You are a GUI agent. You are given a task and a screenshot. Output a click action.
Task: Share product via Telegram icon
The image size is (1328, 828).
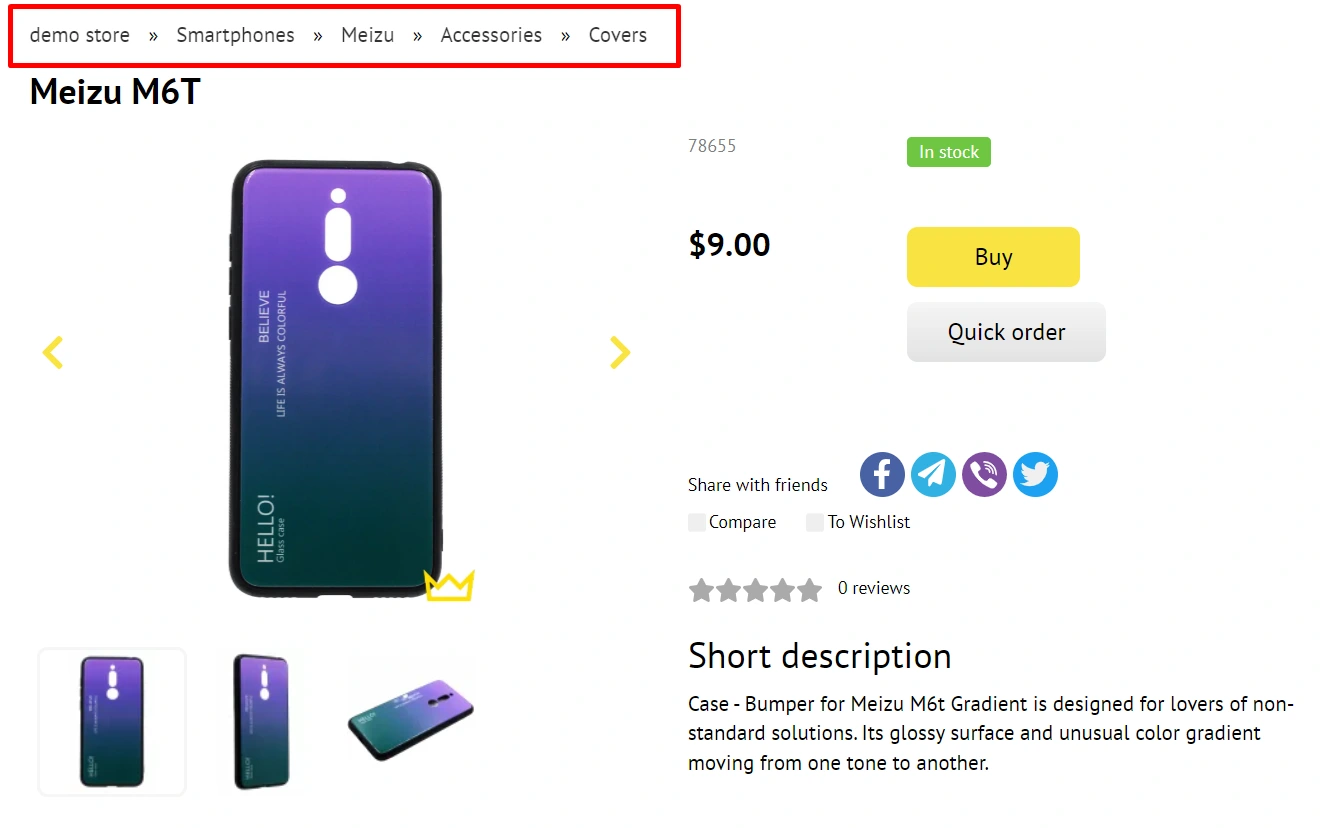[933, 474]
